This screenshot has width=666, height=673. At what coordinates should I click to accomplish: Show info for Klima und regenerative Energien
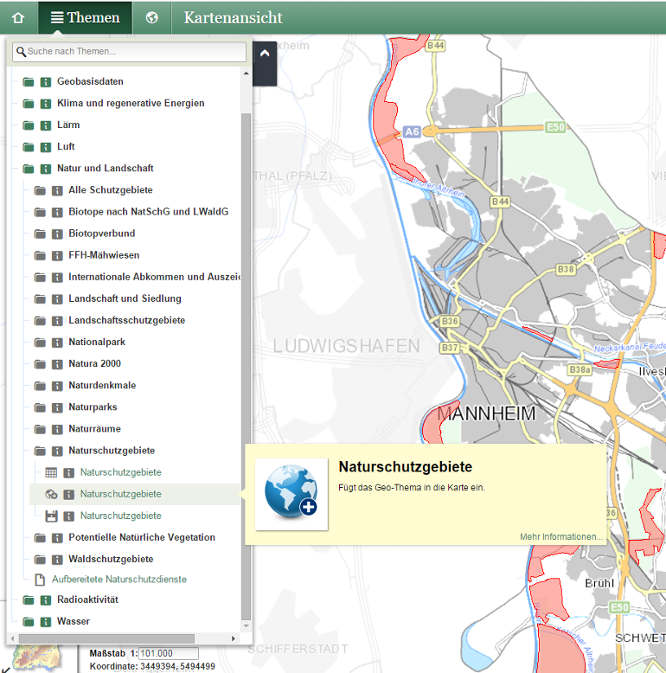point(45,103)
